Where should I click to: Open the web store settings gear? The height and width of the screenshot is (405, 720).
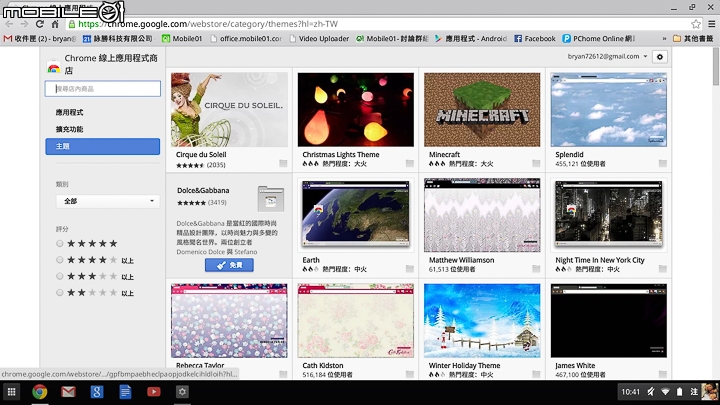tap(660, 57)
